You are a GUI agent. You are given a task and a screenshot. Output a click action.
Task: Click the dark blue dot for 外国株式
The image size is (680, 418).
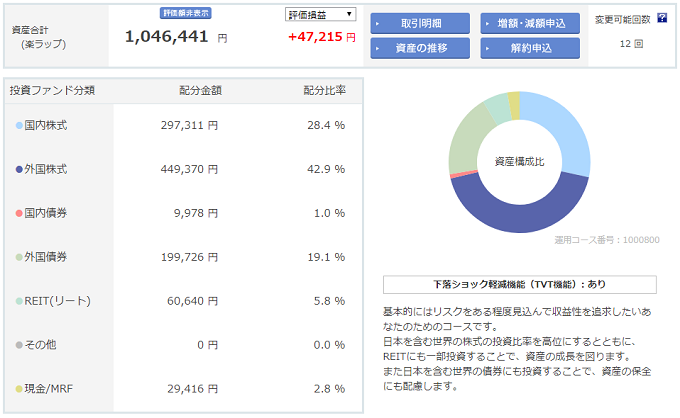(x=19, y=170)
